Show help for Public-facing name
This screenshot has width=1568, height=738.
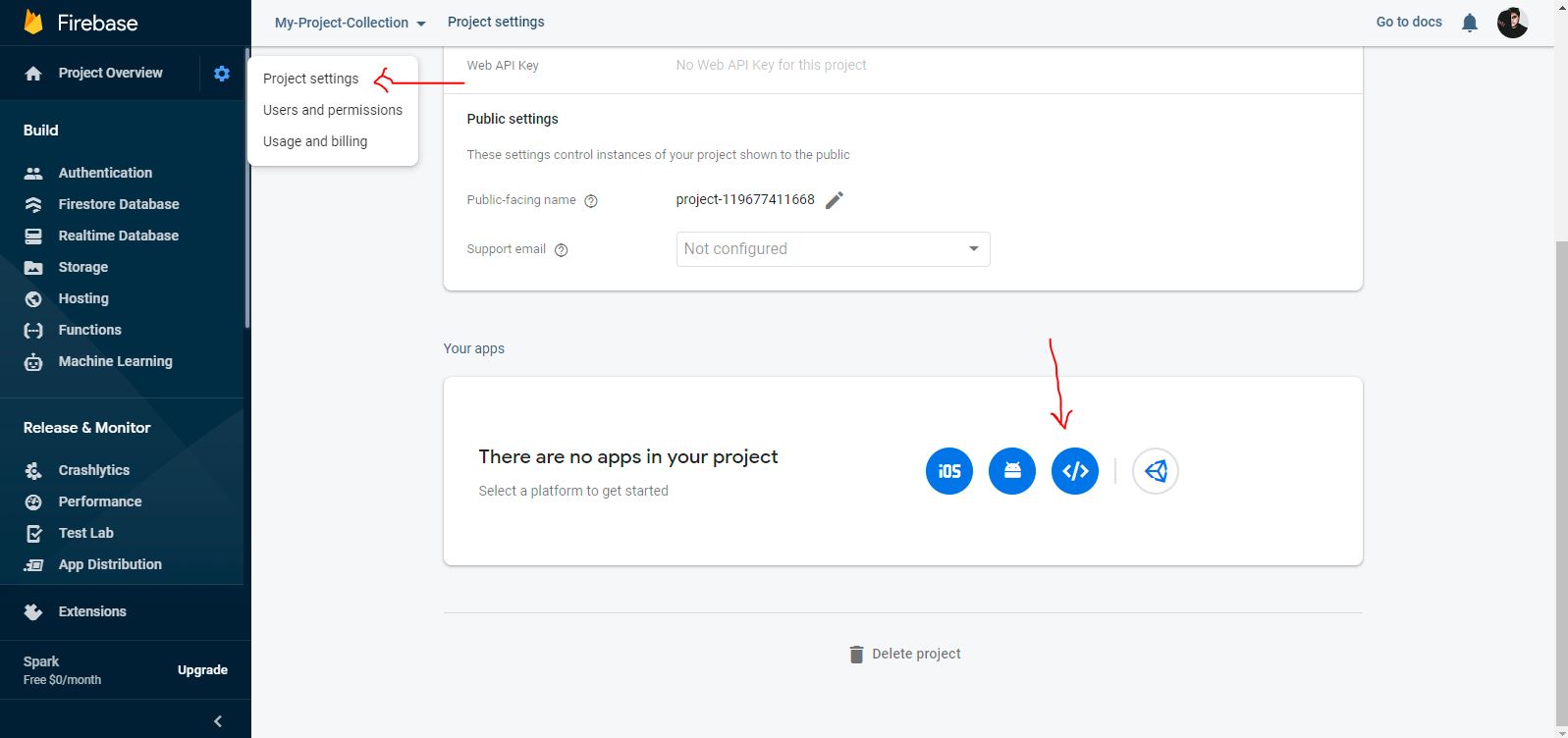point(591,201)
